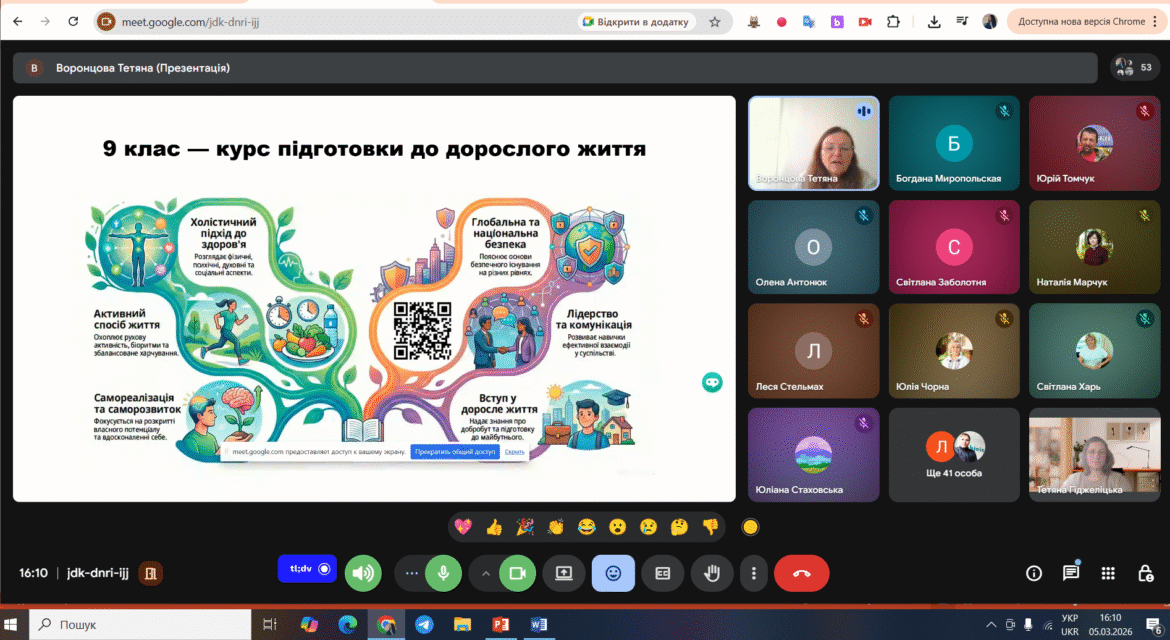Screen dimensions: 1170x640
Task: Toggle the microphone on or off
Action: coord(443,573)
